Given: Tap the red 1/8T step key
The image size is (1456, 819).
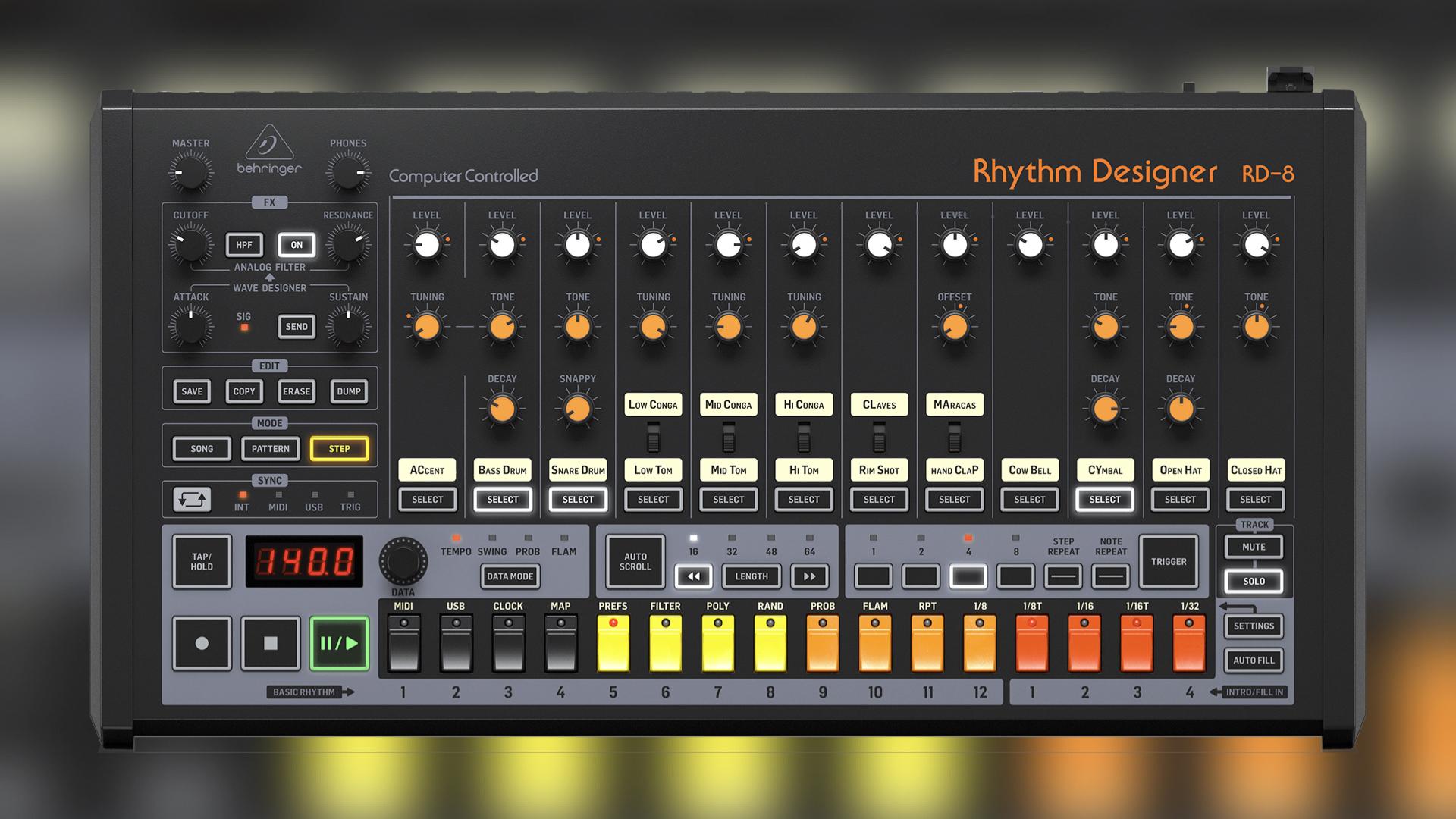Looking at the screenshot, I should pos(1032,644).
